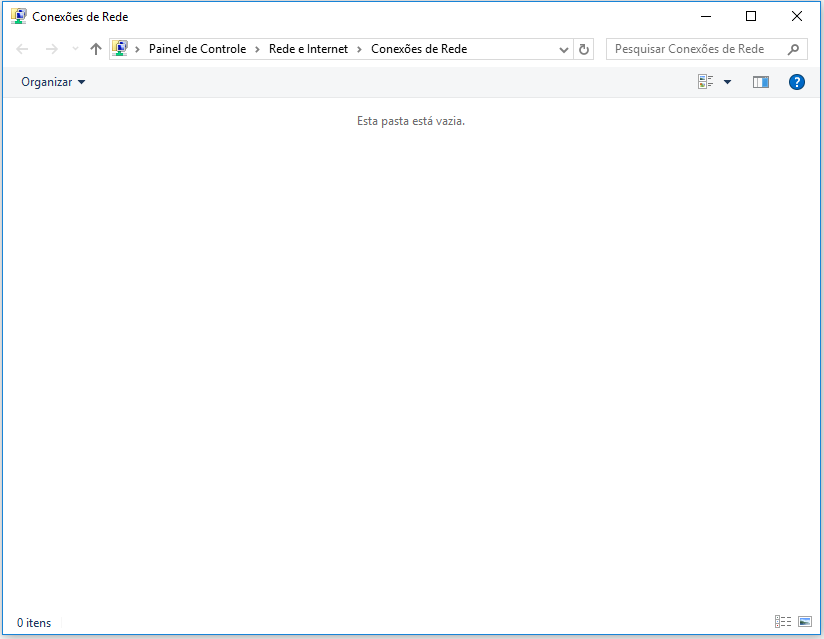This screenshot has width=824, height=639.
Task: Open the Organizar menu
Action: [53, 82]
